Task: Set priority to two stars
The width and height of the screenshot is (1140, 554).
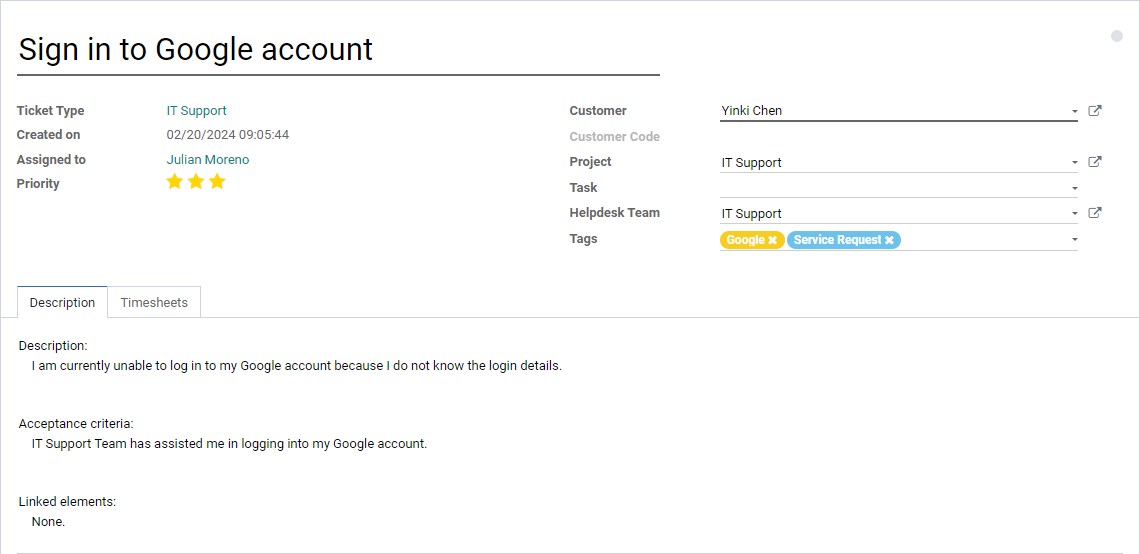Action: (x=196, y=182)
